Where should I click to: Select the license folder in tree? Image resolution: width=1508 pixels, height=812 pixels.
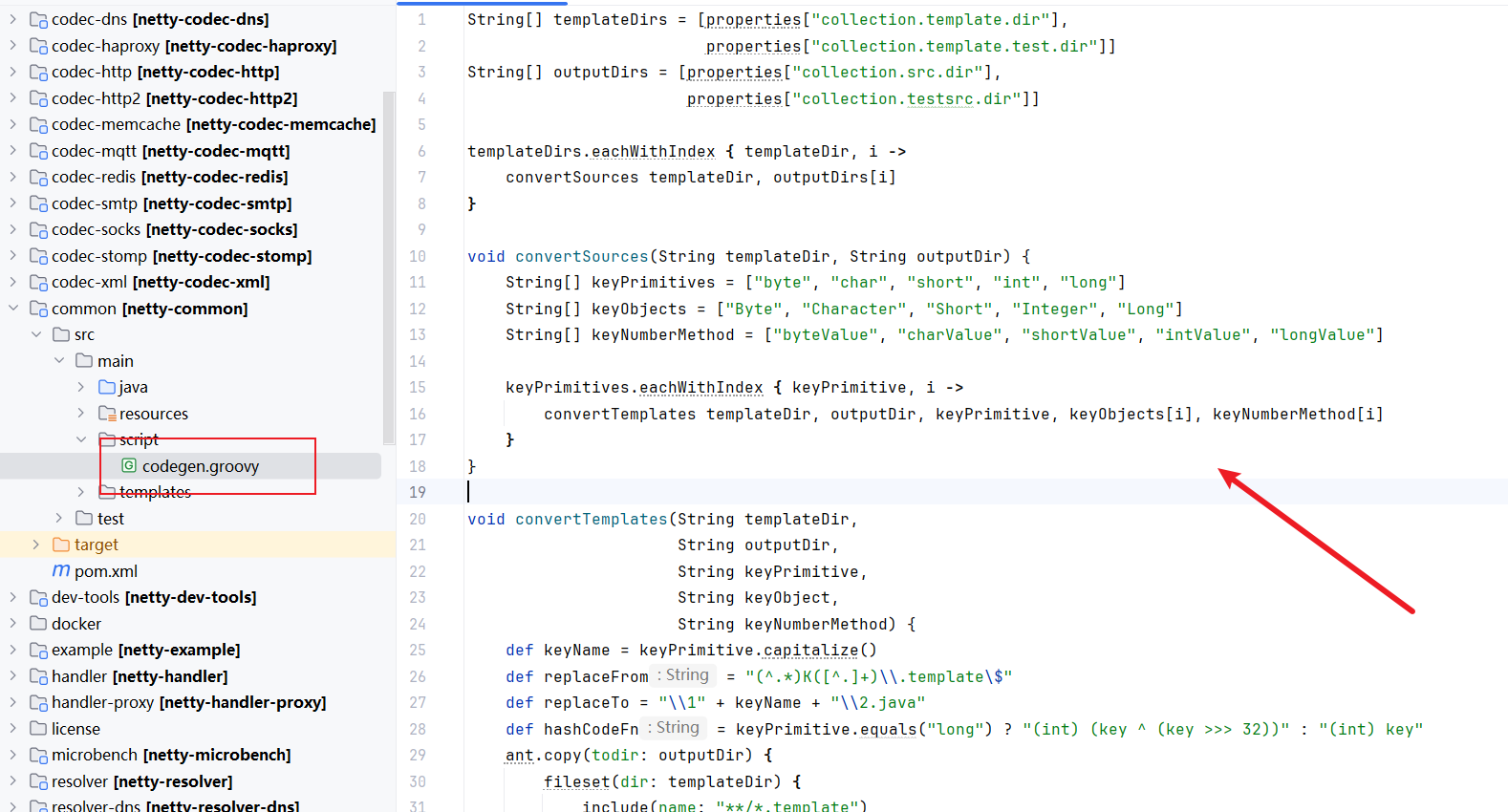75,729
